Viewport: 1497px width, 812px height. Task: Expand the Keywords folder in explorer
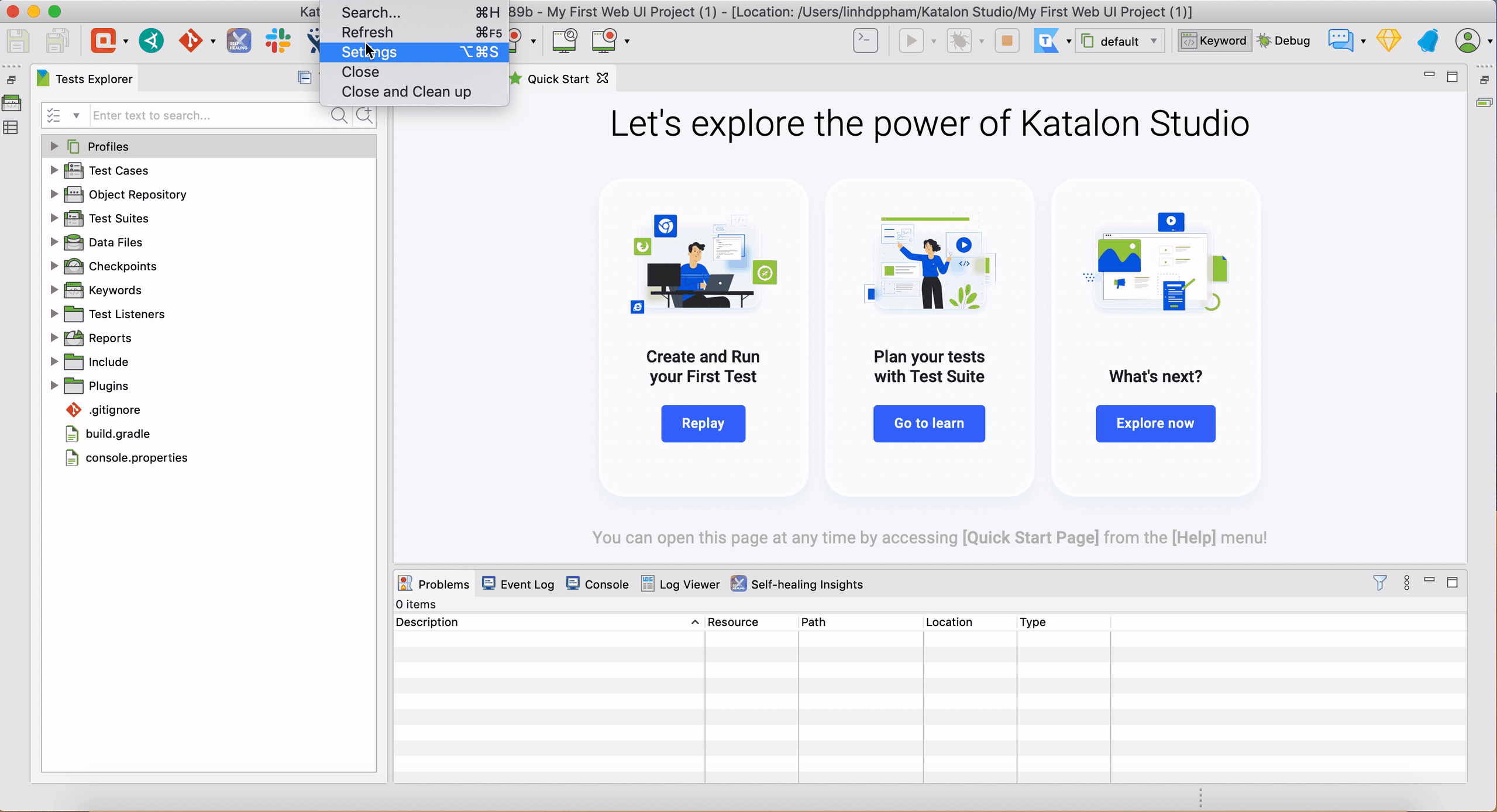54,289
